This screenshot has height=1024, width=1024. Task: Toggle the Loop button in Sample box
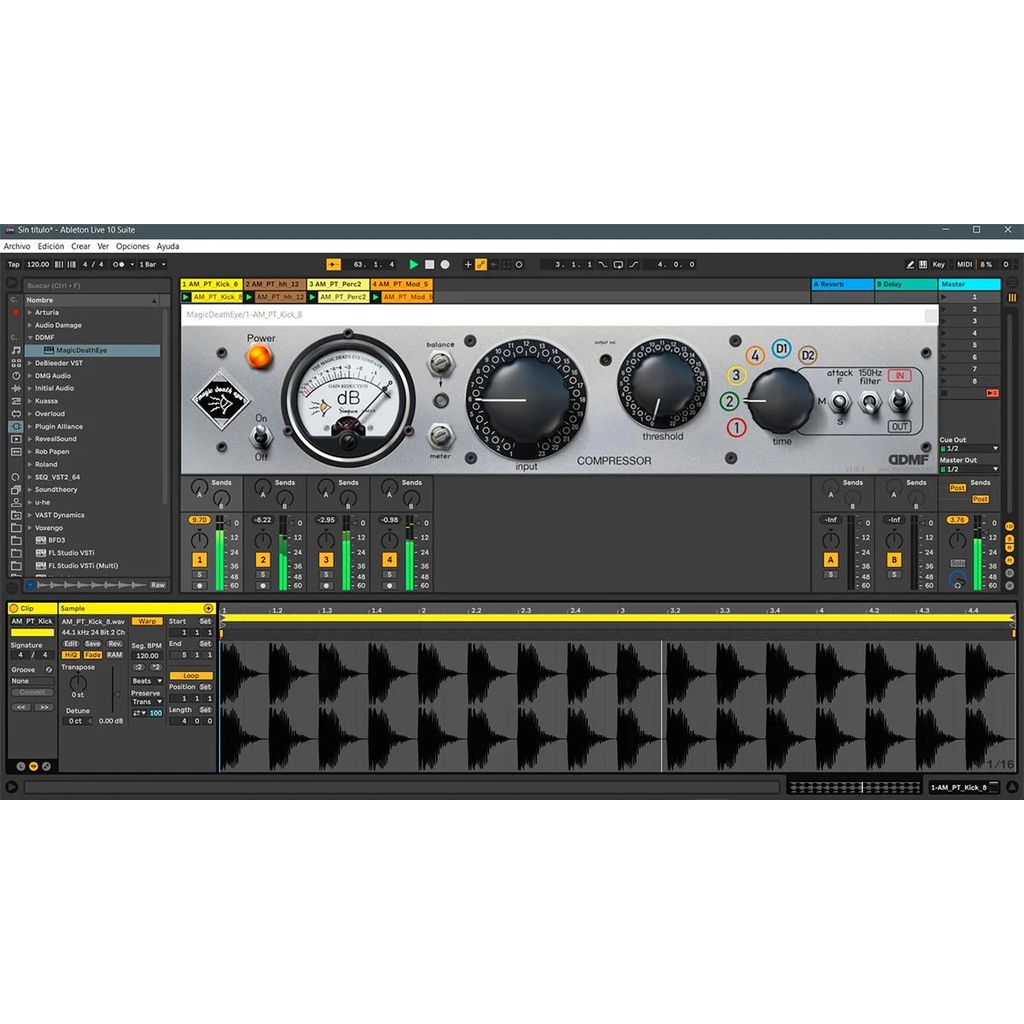point(191,675)
